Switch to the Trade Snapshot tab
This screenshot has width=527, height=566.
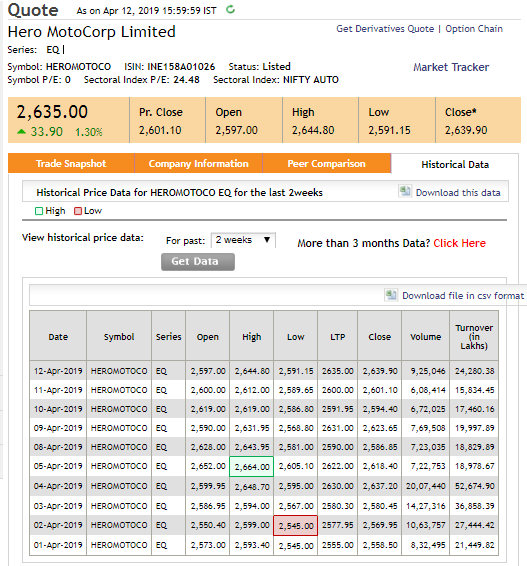(71, 164)
